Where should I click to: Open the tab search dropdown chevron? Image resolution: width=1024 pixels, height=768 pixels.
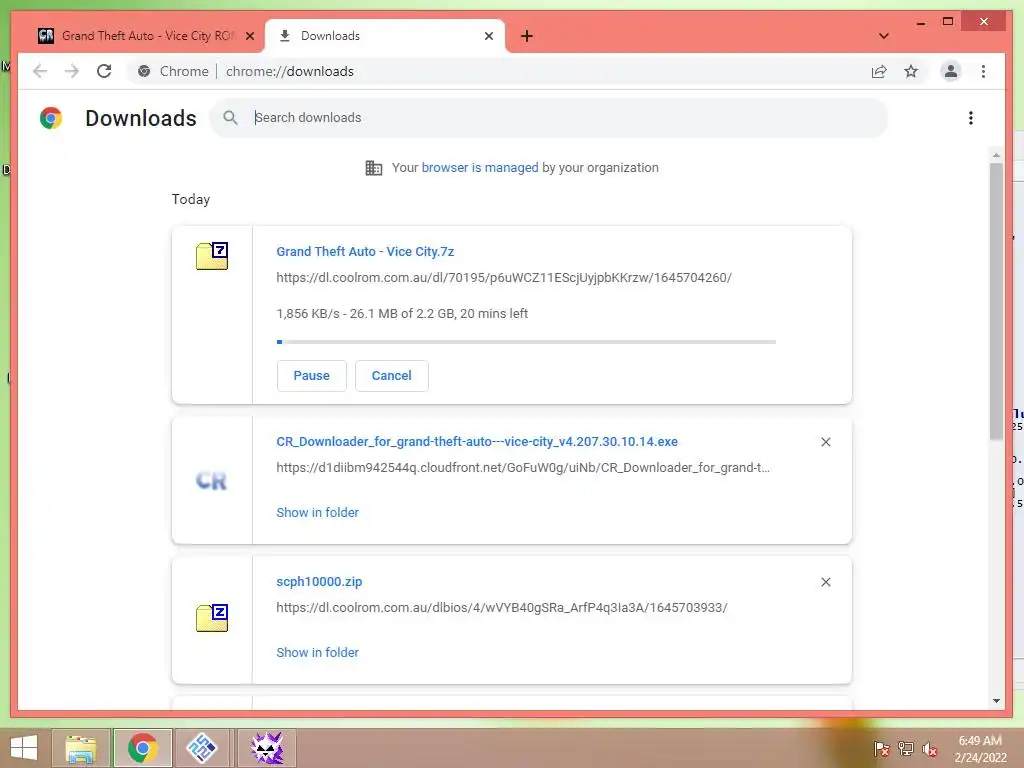coord(884,36)
